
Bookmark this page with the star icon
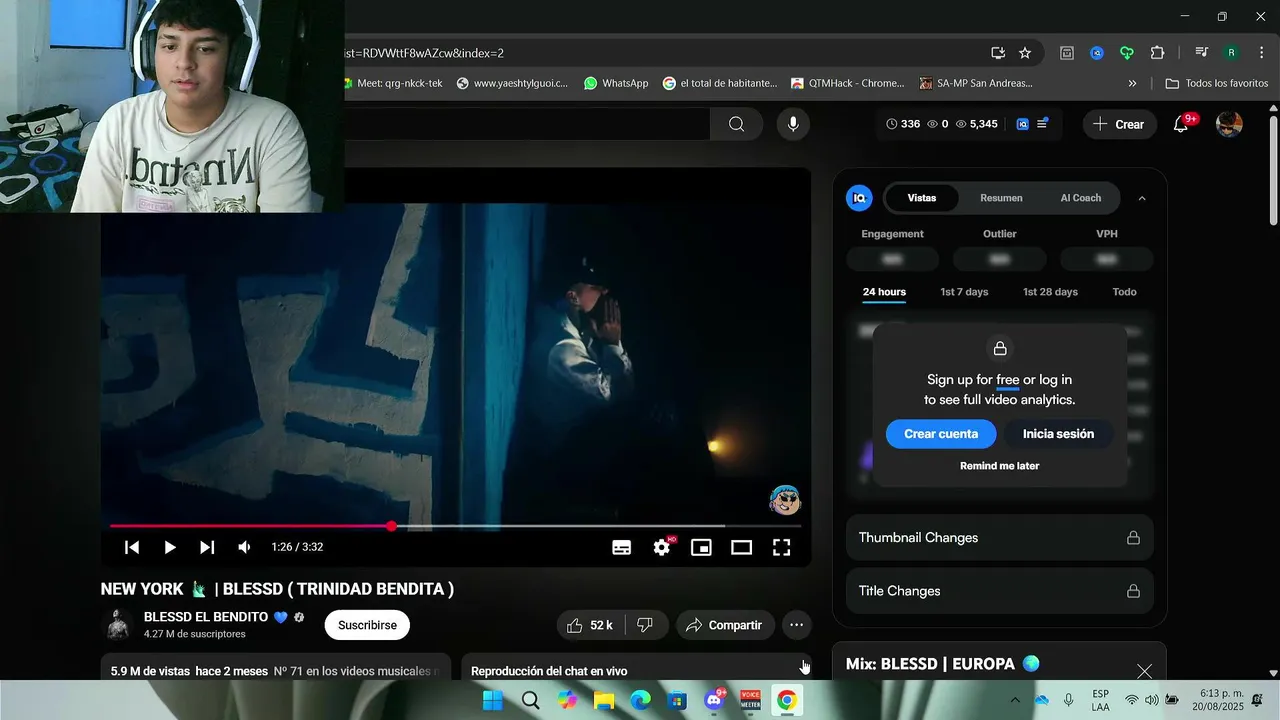click(1025, 53)
